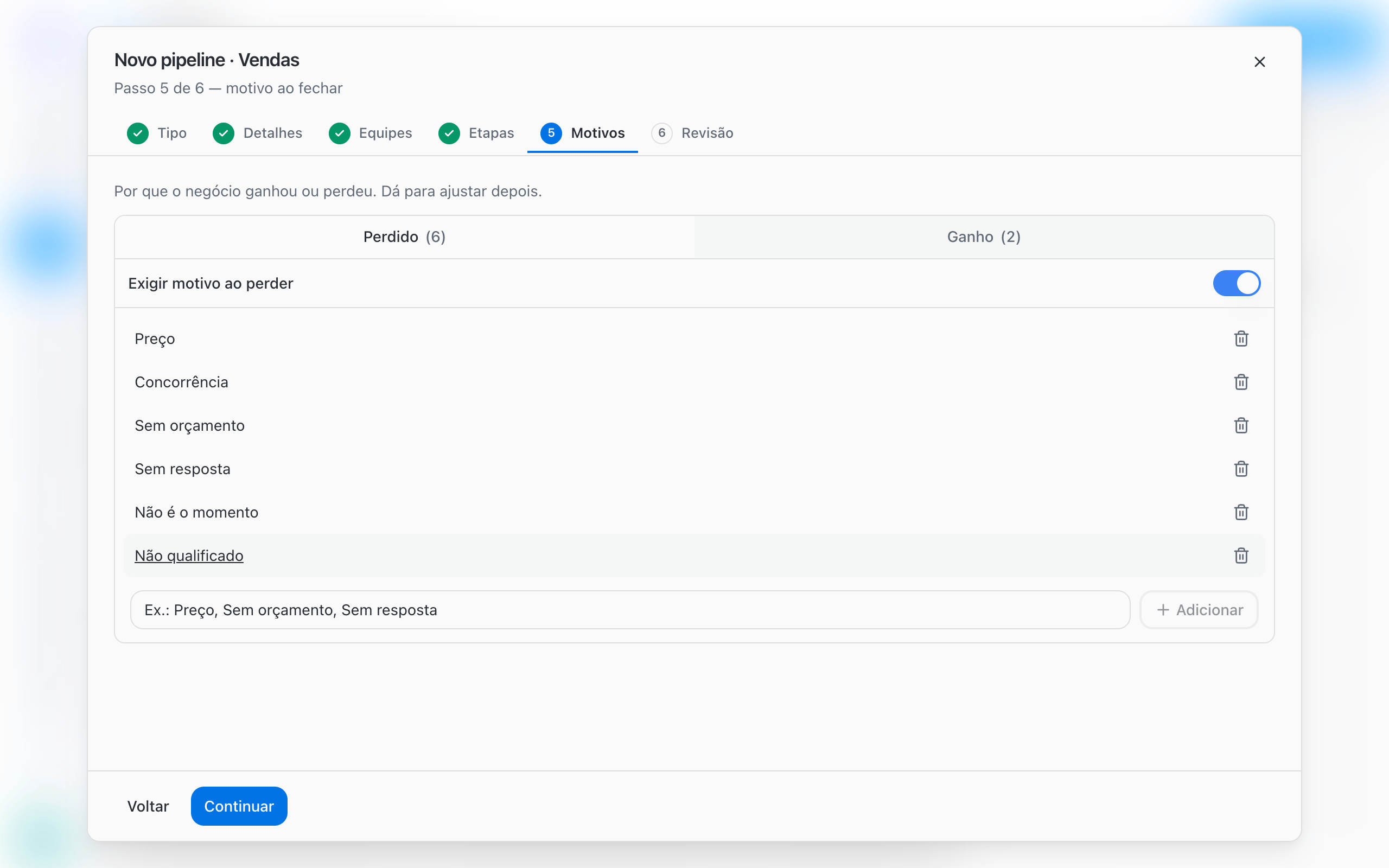Remove the Sem orçamento reason
The image size is (1389, 868).
pyautogui.click(x=1241, y=425)
